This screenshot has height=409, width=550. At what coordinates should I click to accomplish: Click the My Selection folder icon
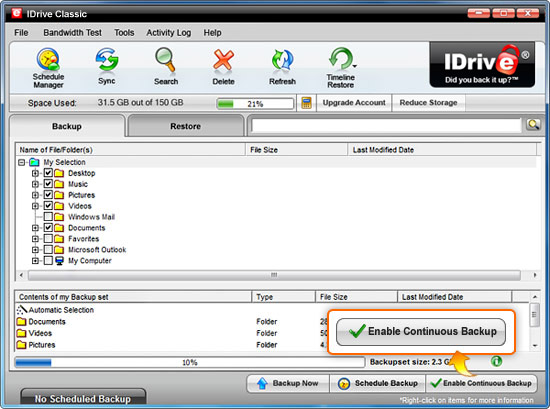coord(34,162)
